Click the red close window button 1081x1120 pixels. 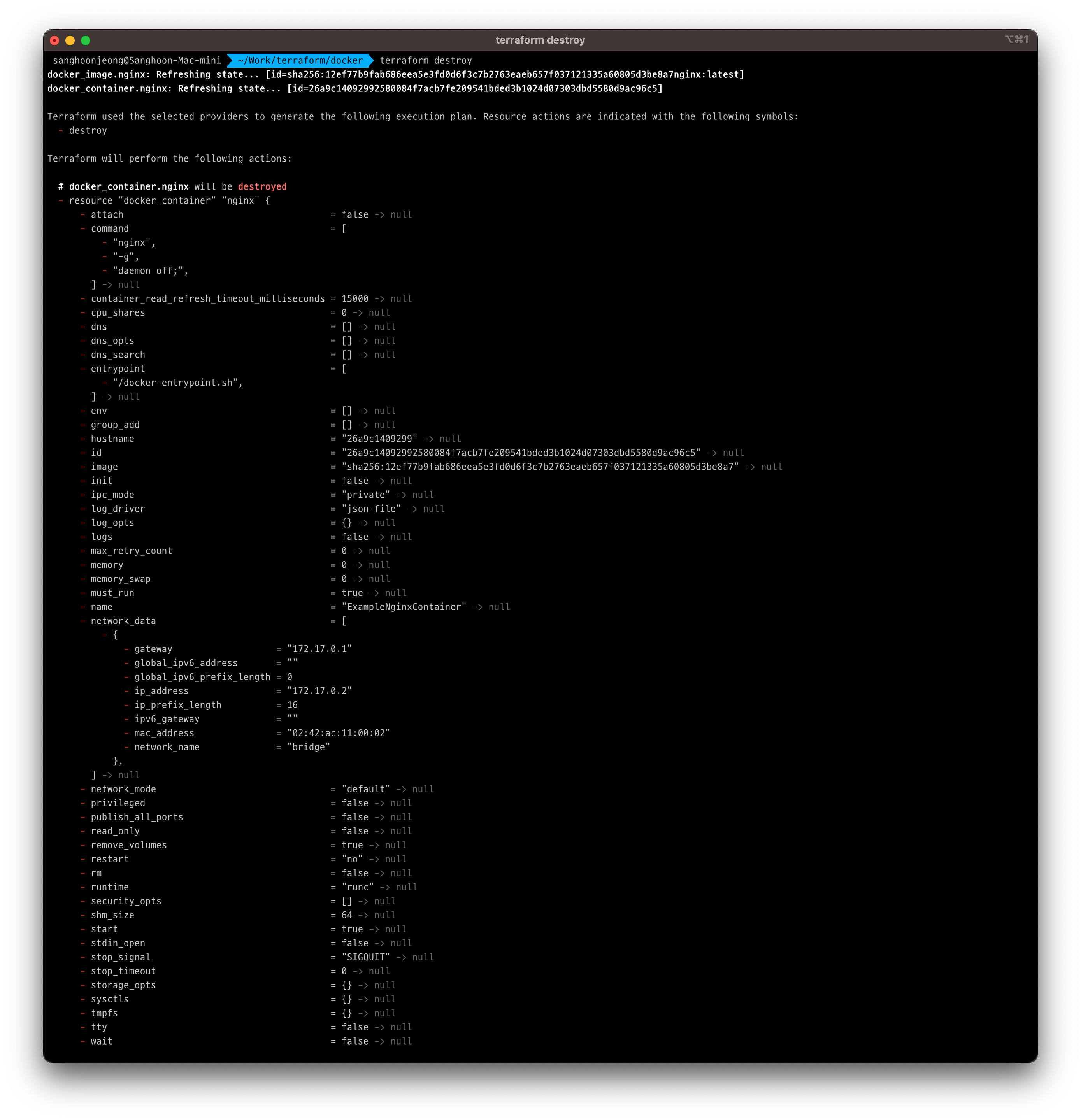point(55,40)
